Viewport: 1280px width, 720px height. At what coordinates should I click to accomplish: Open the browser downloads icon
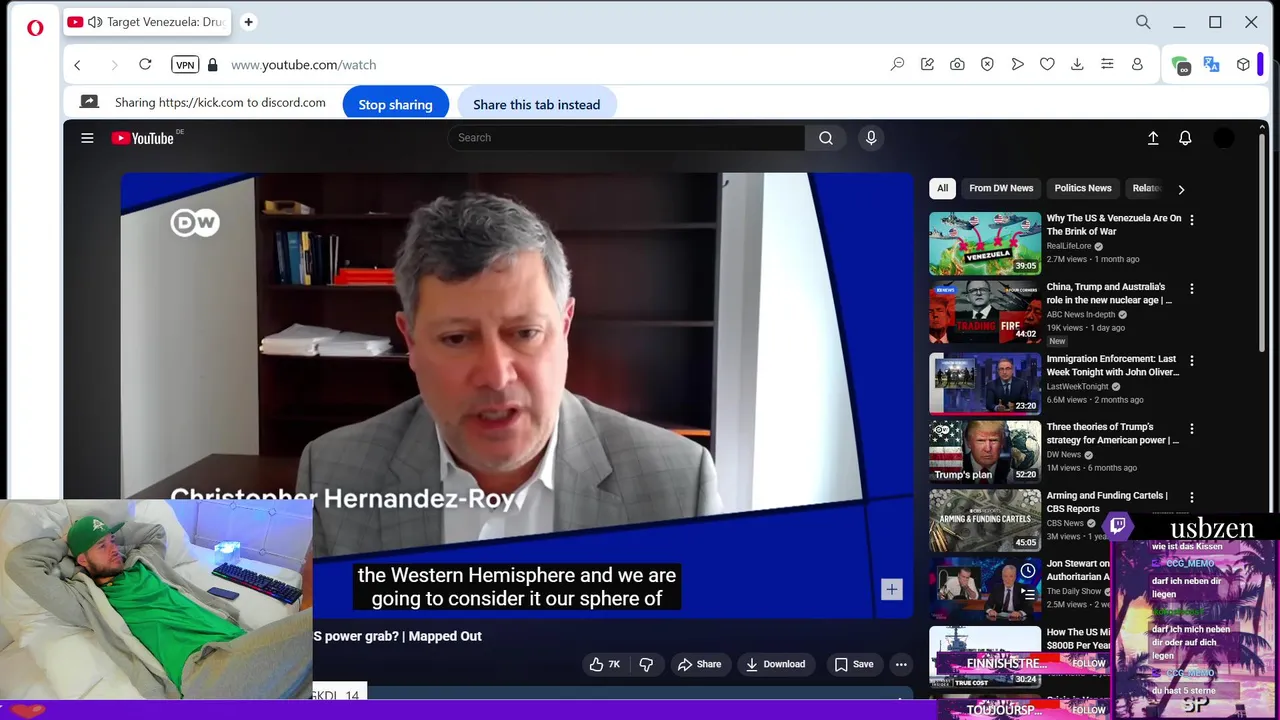[1077, 64]
